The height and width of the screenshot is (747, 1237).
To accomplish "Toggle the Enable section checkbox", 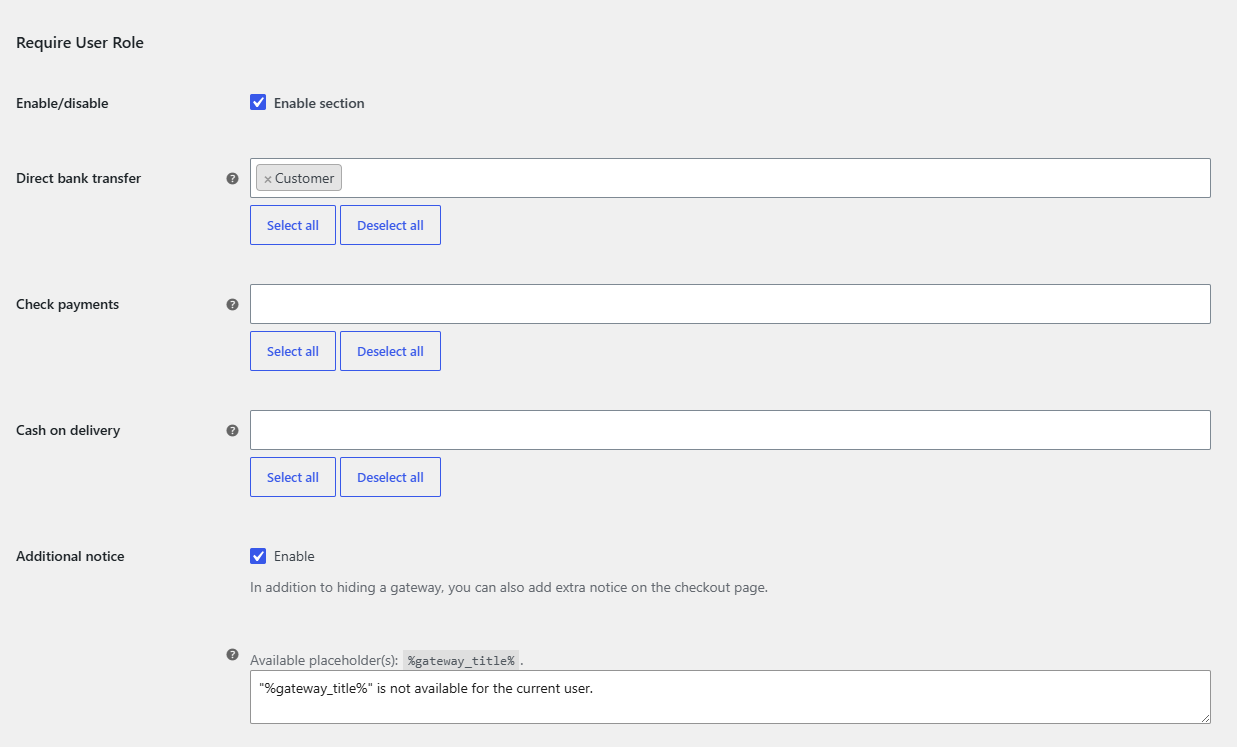I will point(258,102).
